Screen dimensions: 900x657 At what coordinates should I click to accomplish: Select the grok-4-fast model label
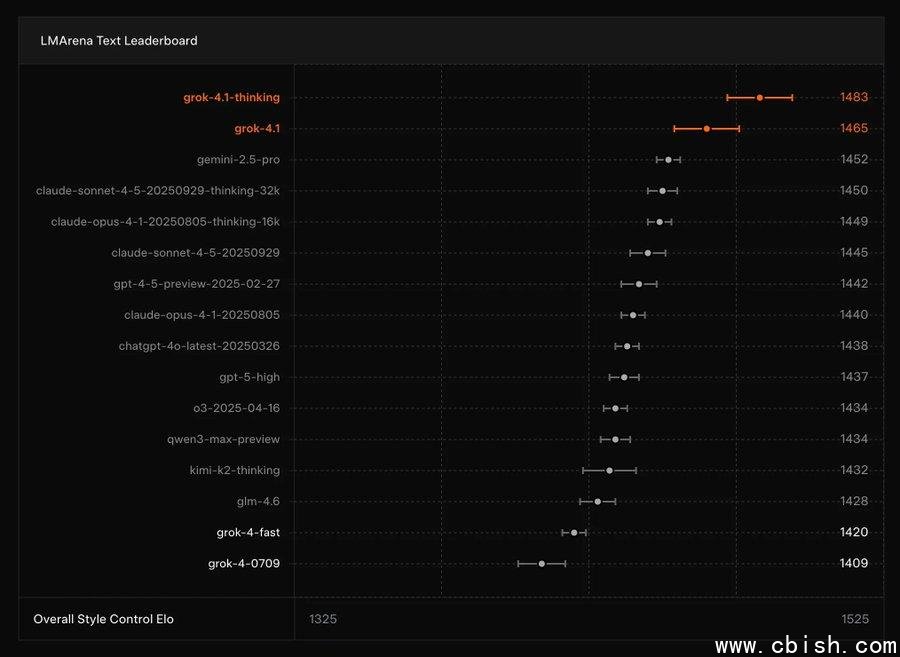point(248,532)
